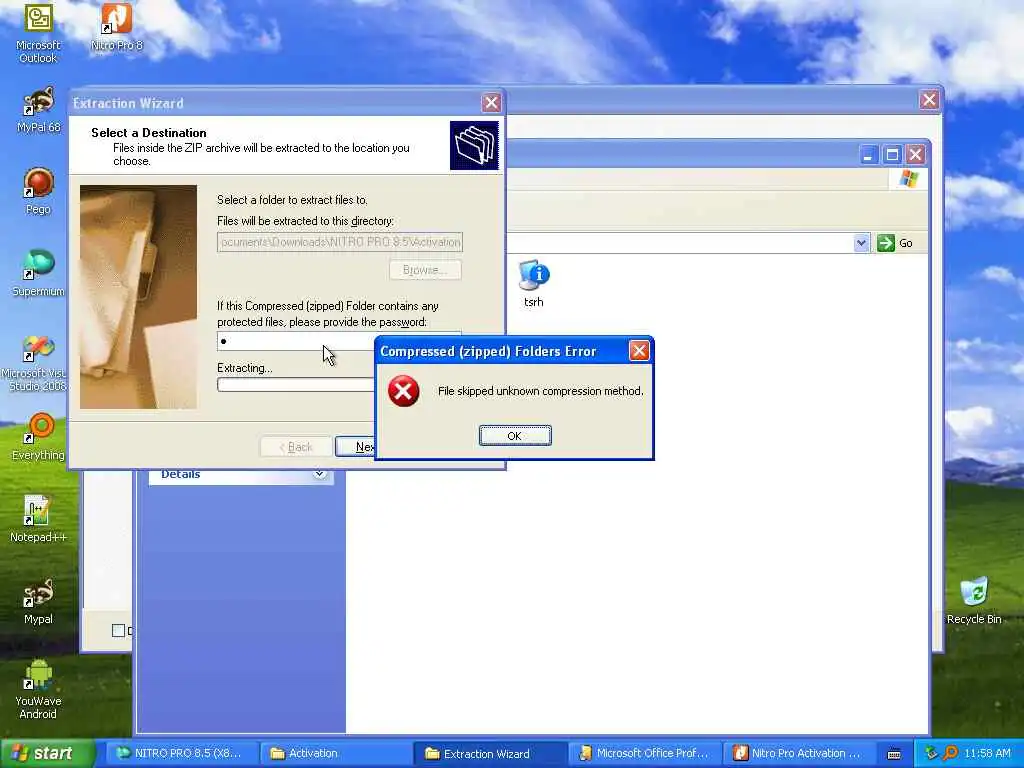Screen dimensions: 1024x768
Task: Open the Start menu
Action: (x=46, y=753)
